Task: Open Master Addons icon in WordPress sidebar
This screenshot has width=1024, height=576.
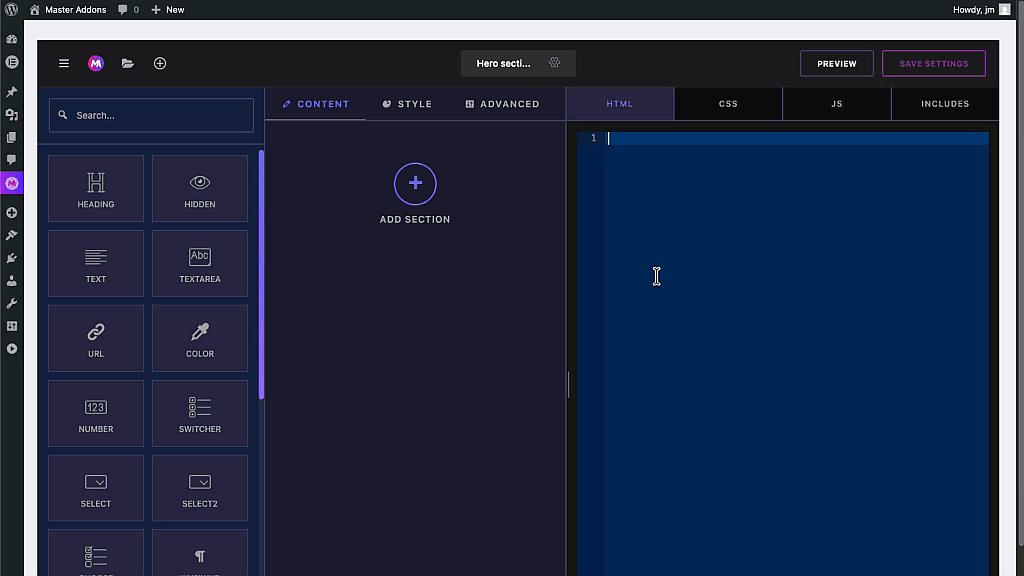Action: pos(12,184)
